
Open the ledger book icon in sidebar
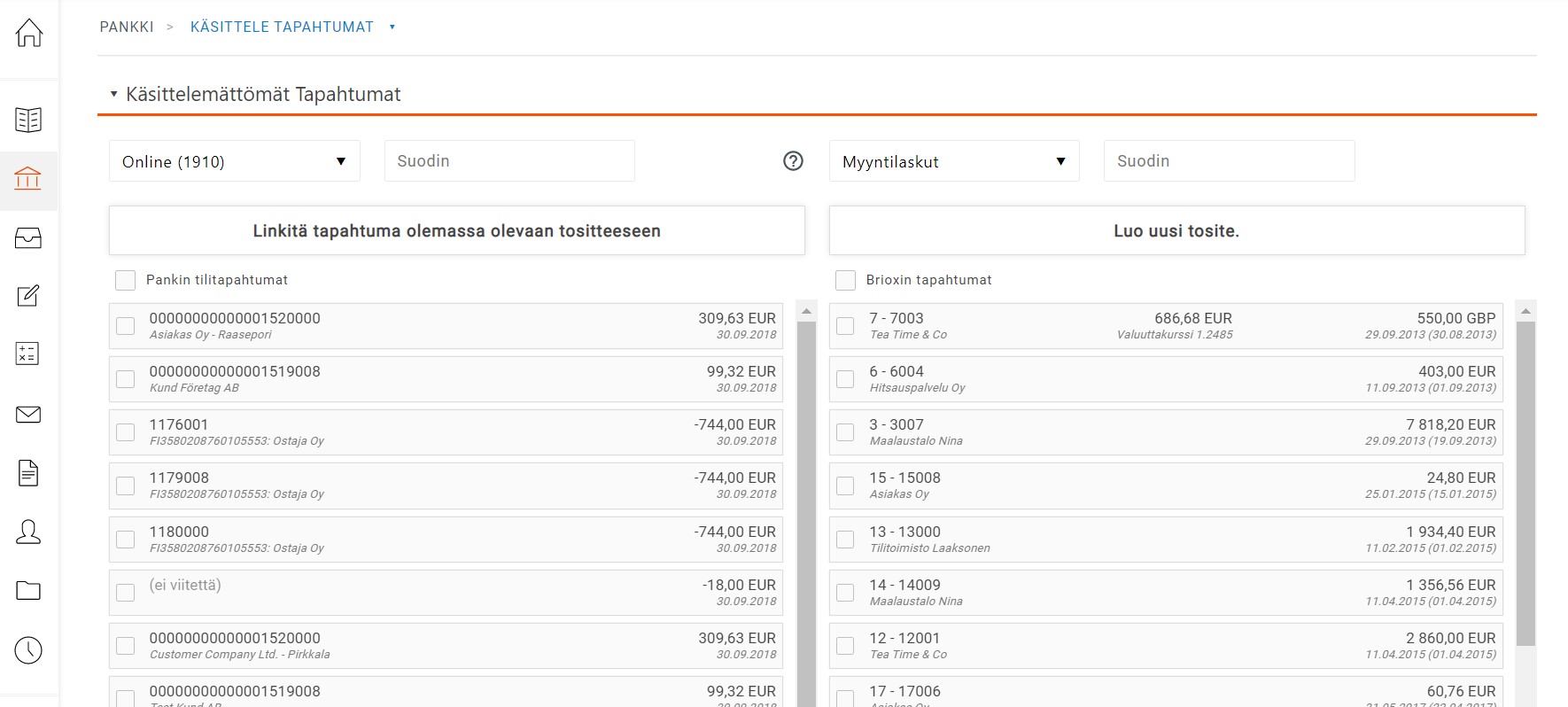click(x=28, y=120)
